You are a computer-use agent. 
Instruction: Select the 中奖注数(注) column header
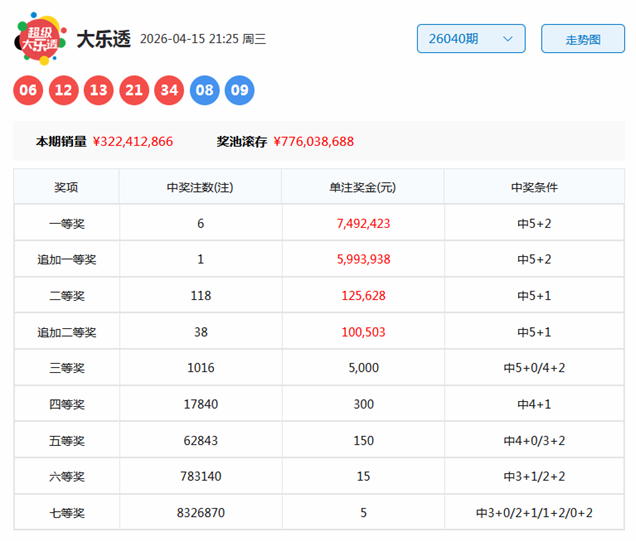tap(200, 187)
